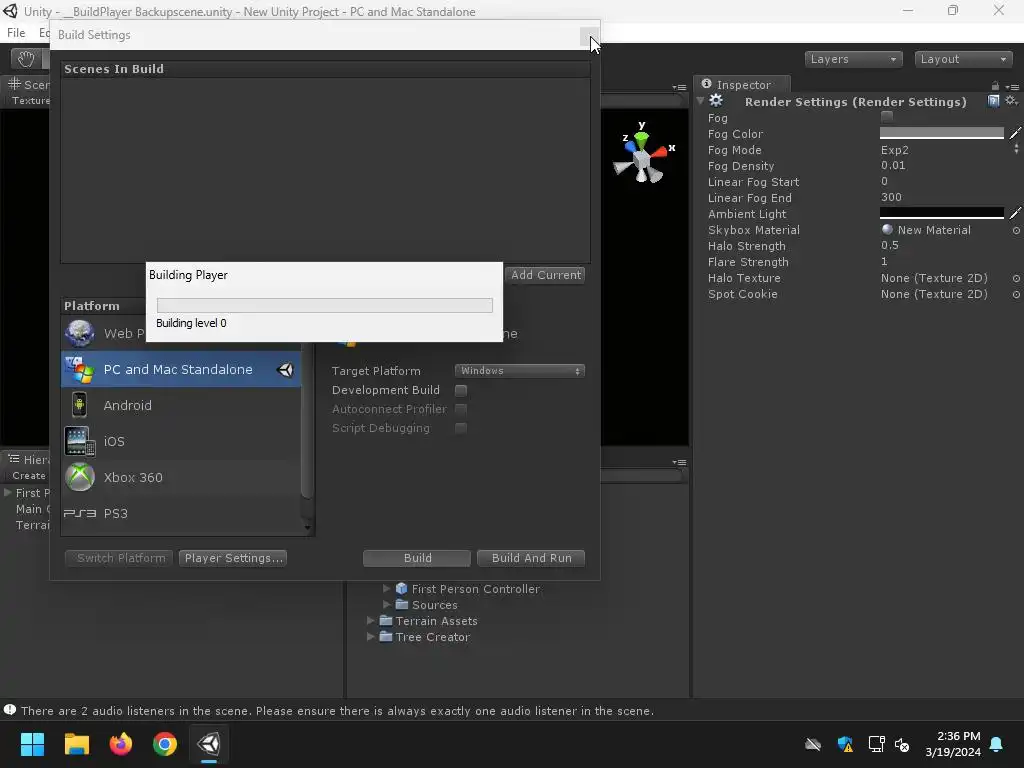
Task: Switch to the Inspector tab
Action: click(x=742, y=84)
